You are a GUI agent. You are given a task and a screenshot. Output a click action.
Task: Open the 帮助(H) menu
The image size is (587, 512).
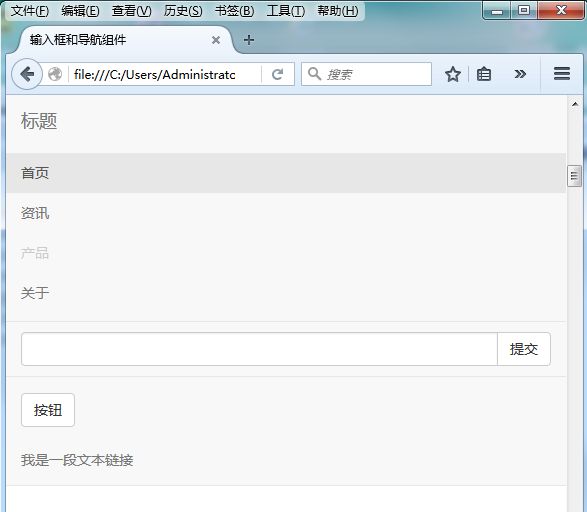click(337, 11)
